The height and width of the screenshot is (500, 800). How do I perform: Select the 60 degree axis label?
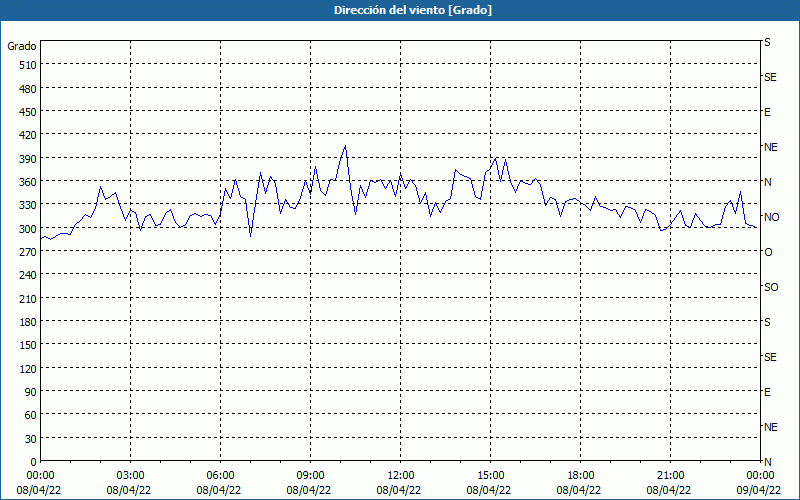pyautogui.click(x=31, y=415)
